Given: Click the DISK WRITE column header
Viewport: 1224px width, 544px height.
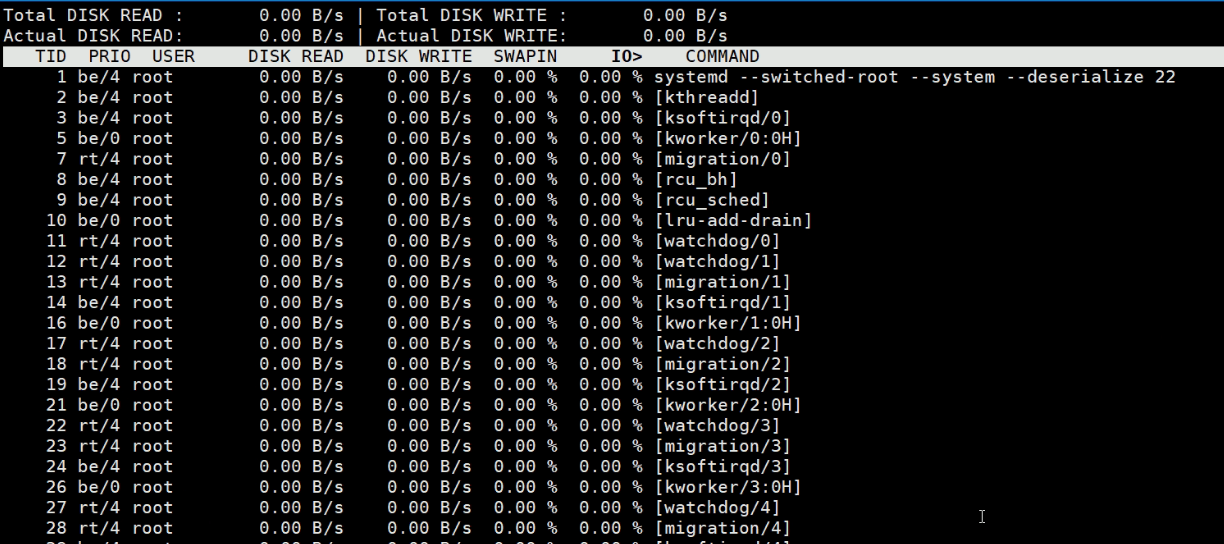Looking at the screenshot, I should (418, 57).
